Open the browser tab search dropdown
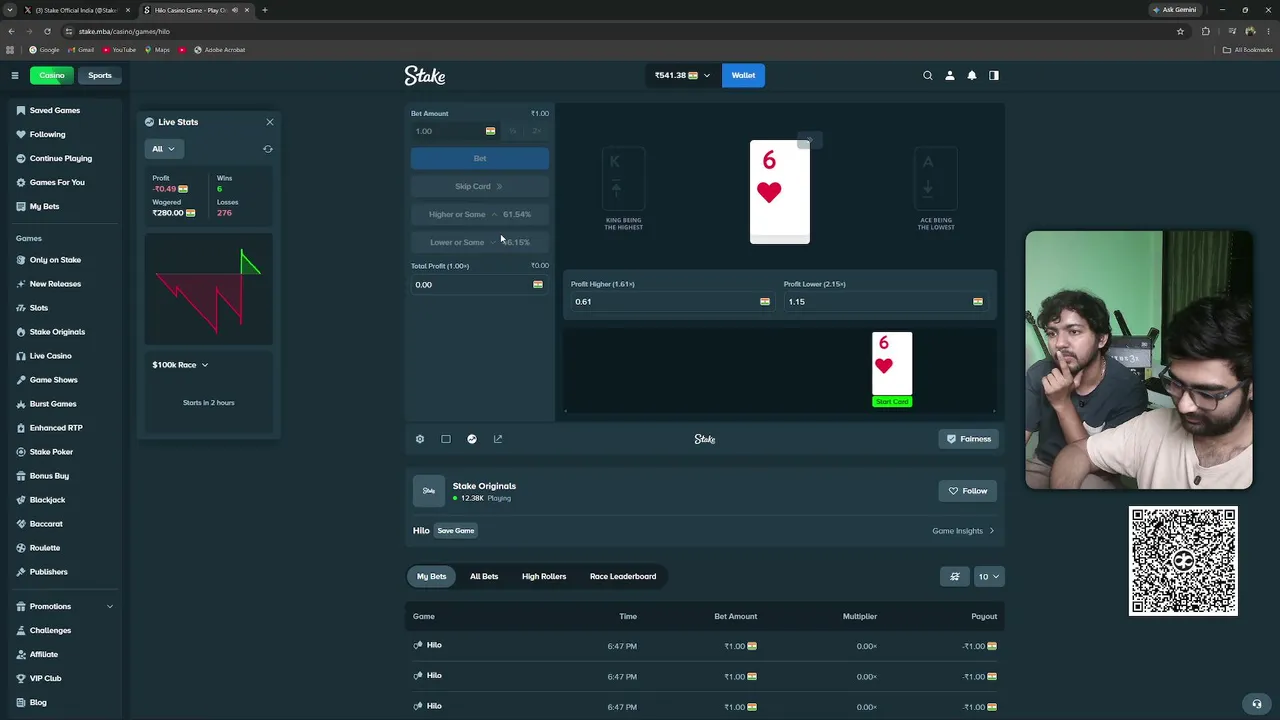Screen dimensions: 1280x720 pyautogui.click(x=10, y=10)
